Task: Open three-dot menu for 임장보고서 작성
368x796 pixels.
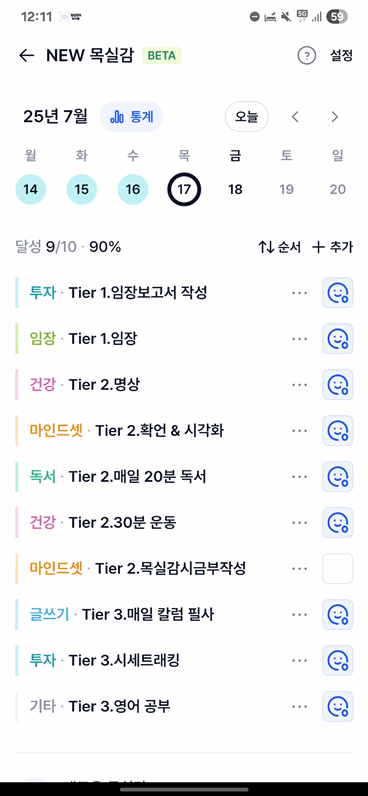Action: [x=299, y=292]
